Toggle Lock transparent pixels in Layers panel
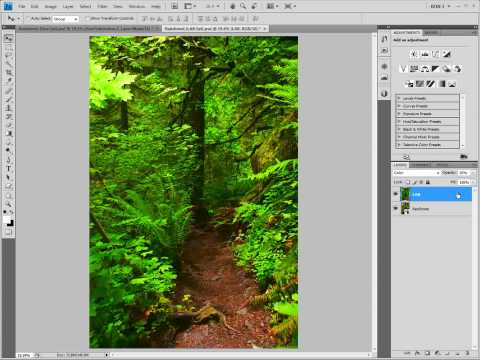Screen dimensions: 480x360 coord(408,182)
